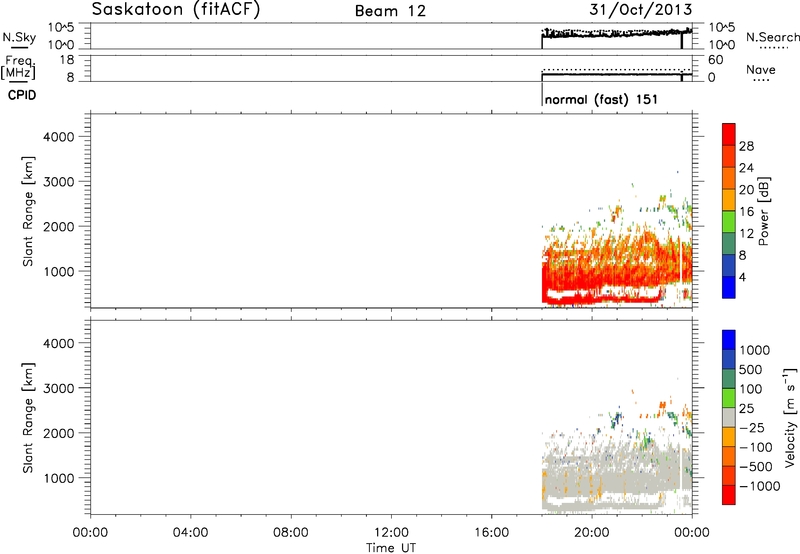This screenshot has width=800, height=554.
Task: Click 'Slant Range [km]' label of power panel
Action: point(28,211)
